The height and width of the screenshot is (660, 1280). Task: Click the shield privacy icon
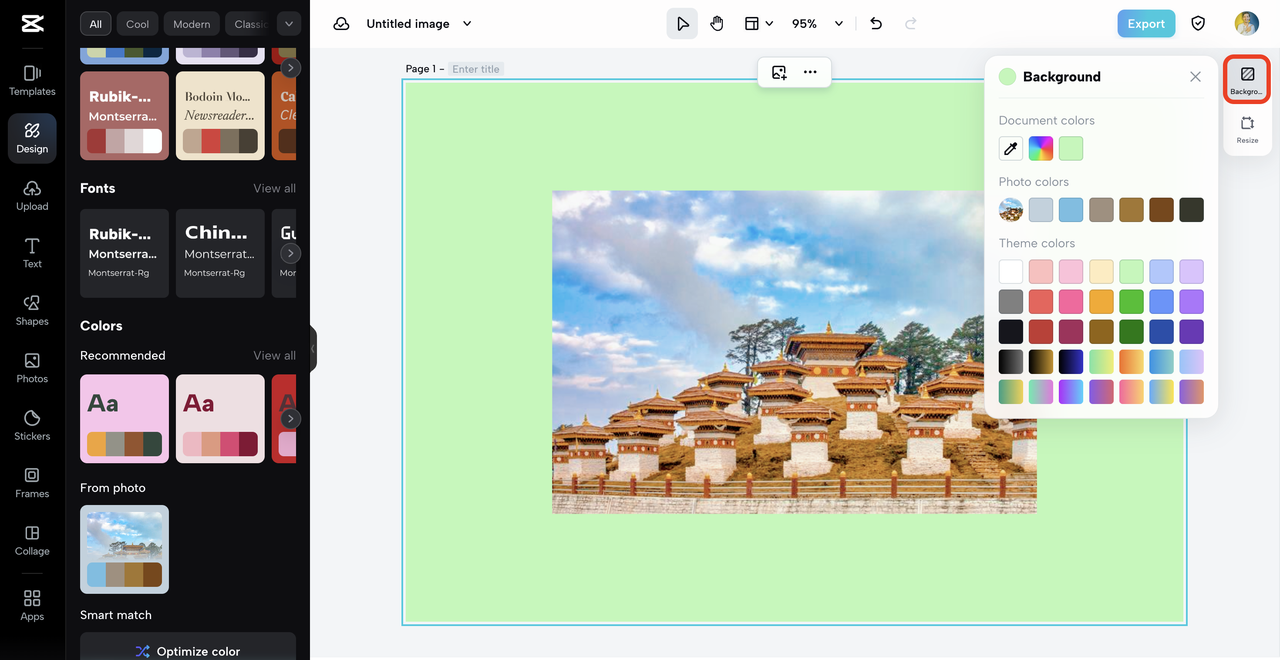point(1198,24)
